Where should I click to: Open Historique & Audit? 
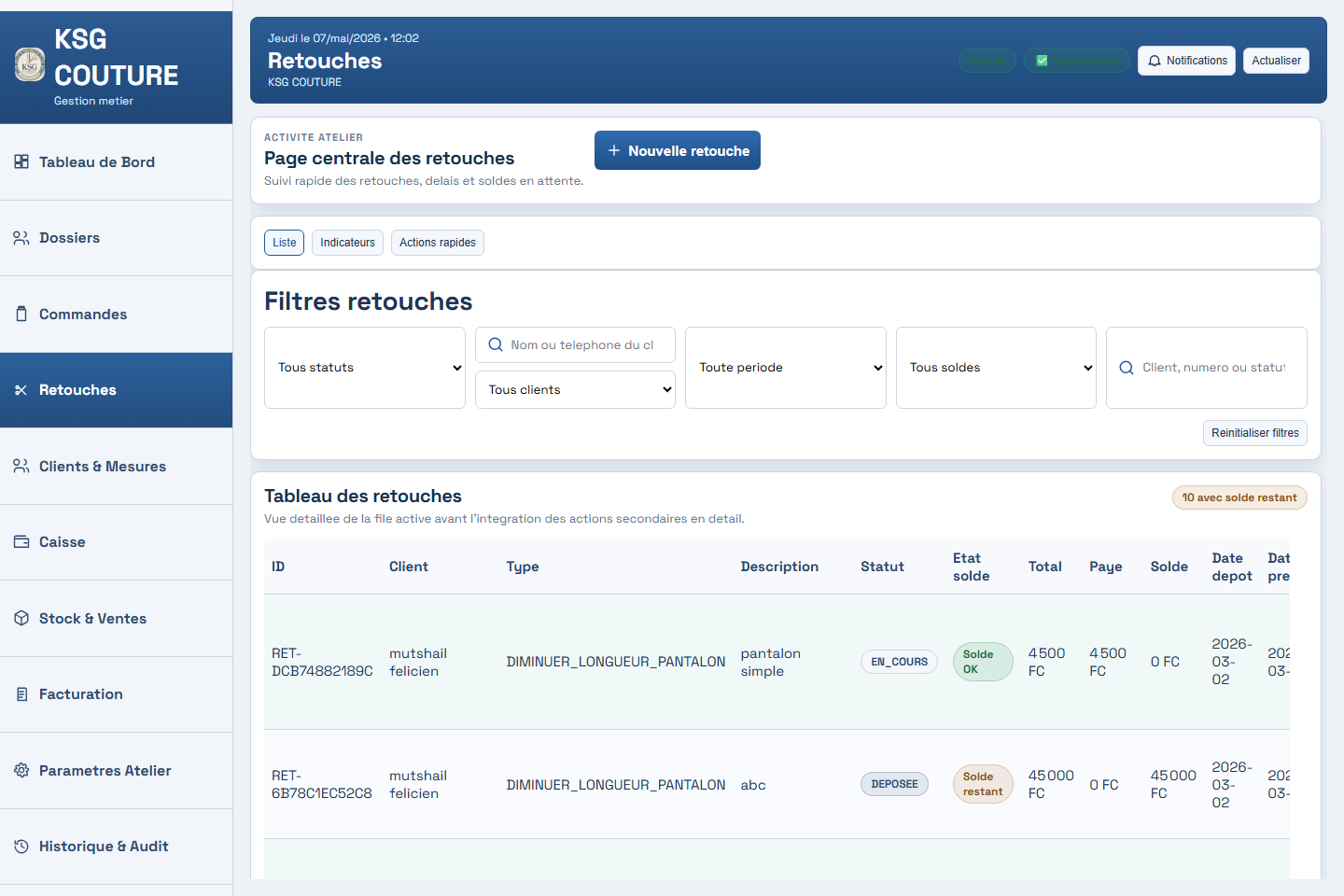point(116,847)
